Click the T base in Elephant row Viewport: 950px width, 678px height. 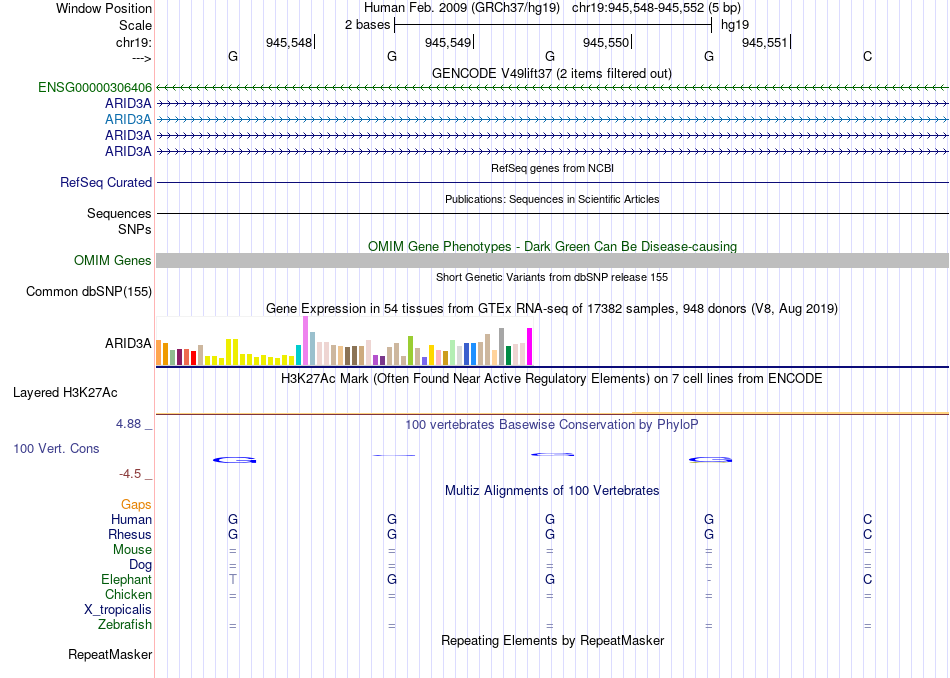pyautogui.click(x=233, y=579)
